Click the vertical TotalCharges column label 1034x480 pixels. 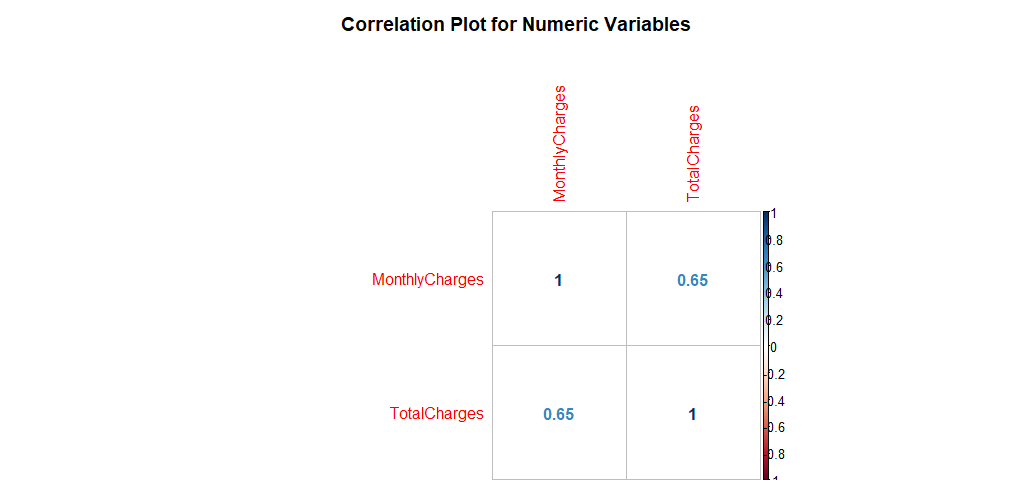pos(693,153)
